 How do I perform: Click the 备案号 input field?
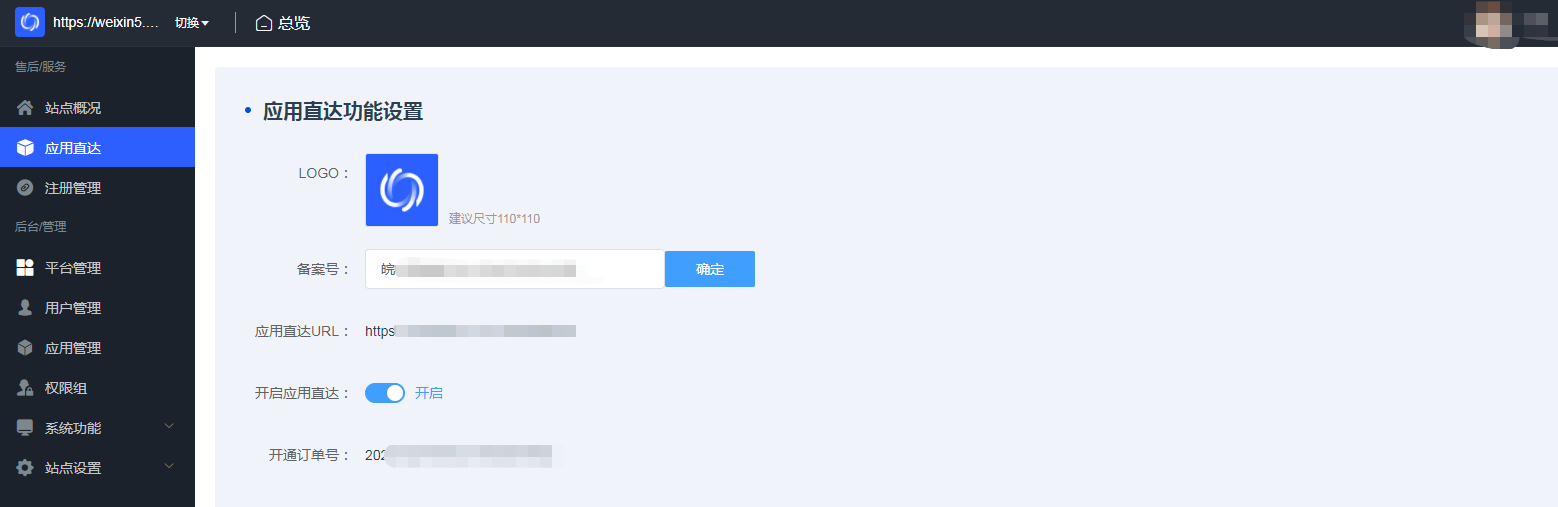pyautogui.click(x=515, y=269)
